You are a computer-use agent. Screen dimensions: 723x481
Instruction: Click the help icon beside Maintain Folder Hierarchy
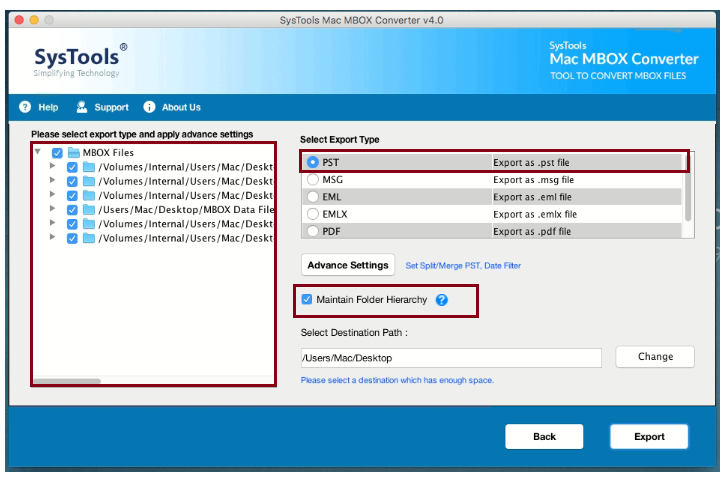tap(441, 300)
